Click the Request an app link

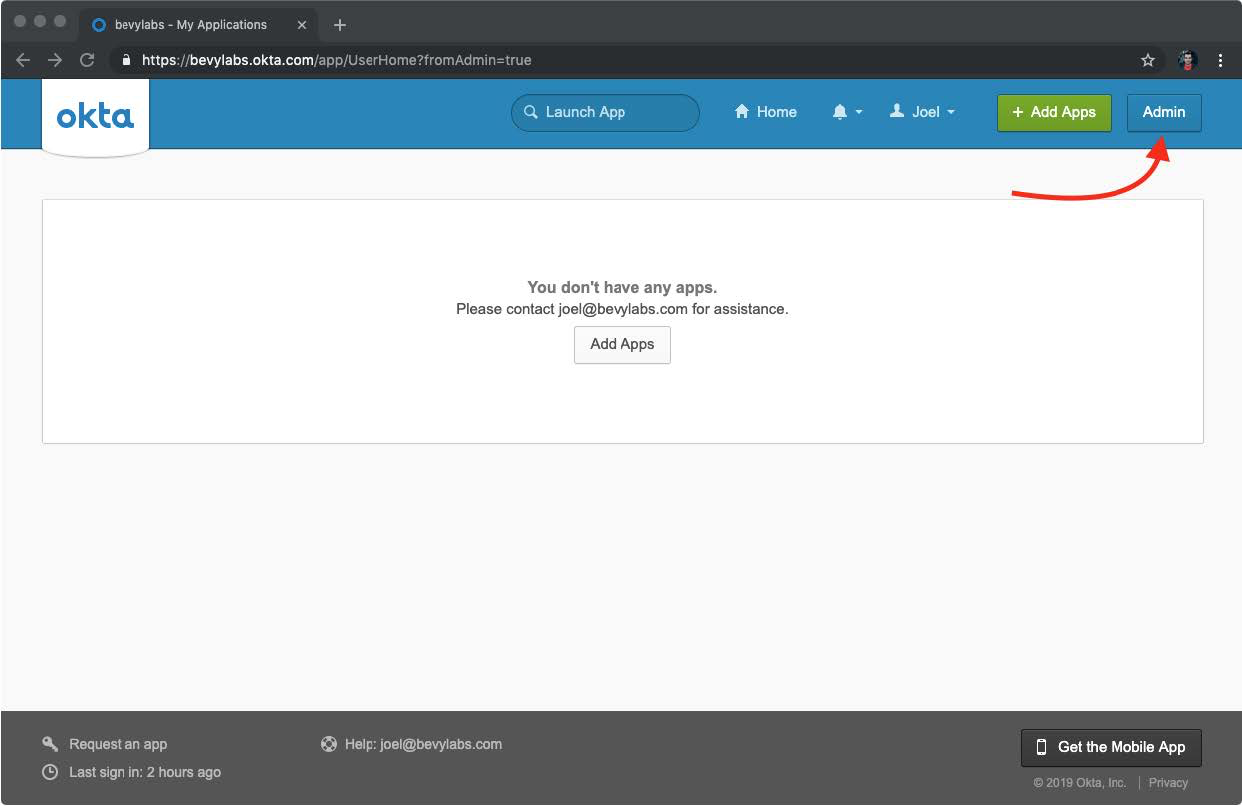tap(117, 744)
